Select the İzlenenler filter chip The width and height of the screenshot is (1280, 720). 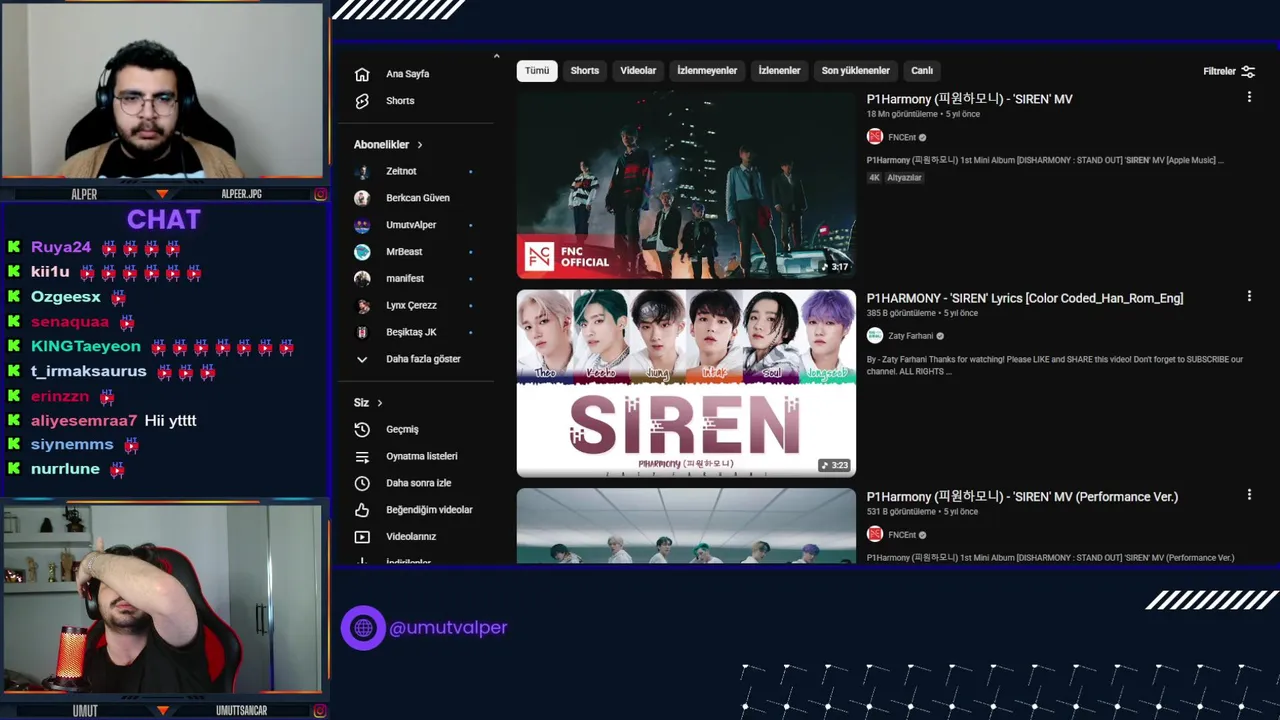click(x=779, y=71)
